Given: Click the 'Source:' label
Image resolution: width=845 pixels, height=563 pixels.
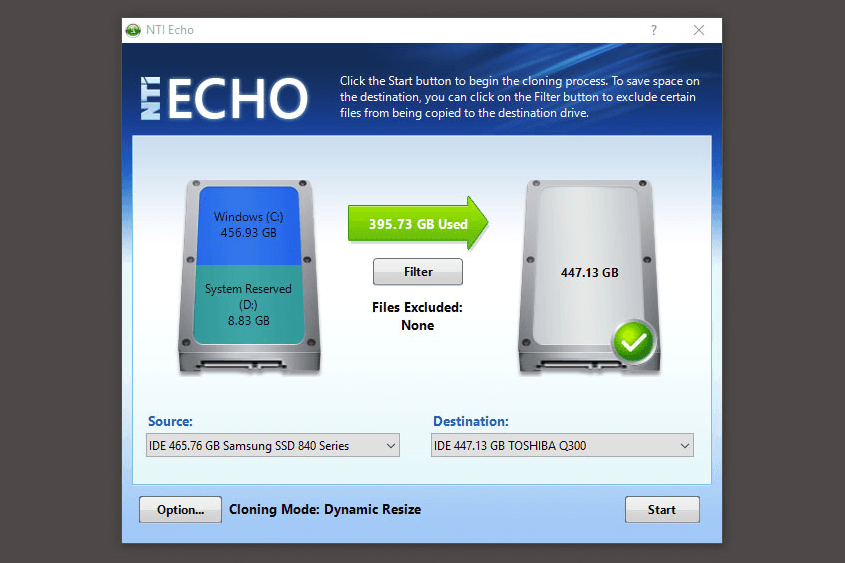Looking at the screenshot, I should (170, 421).
